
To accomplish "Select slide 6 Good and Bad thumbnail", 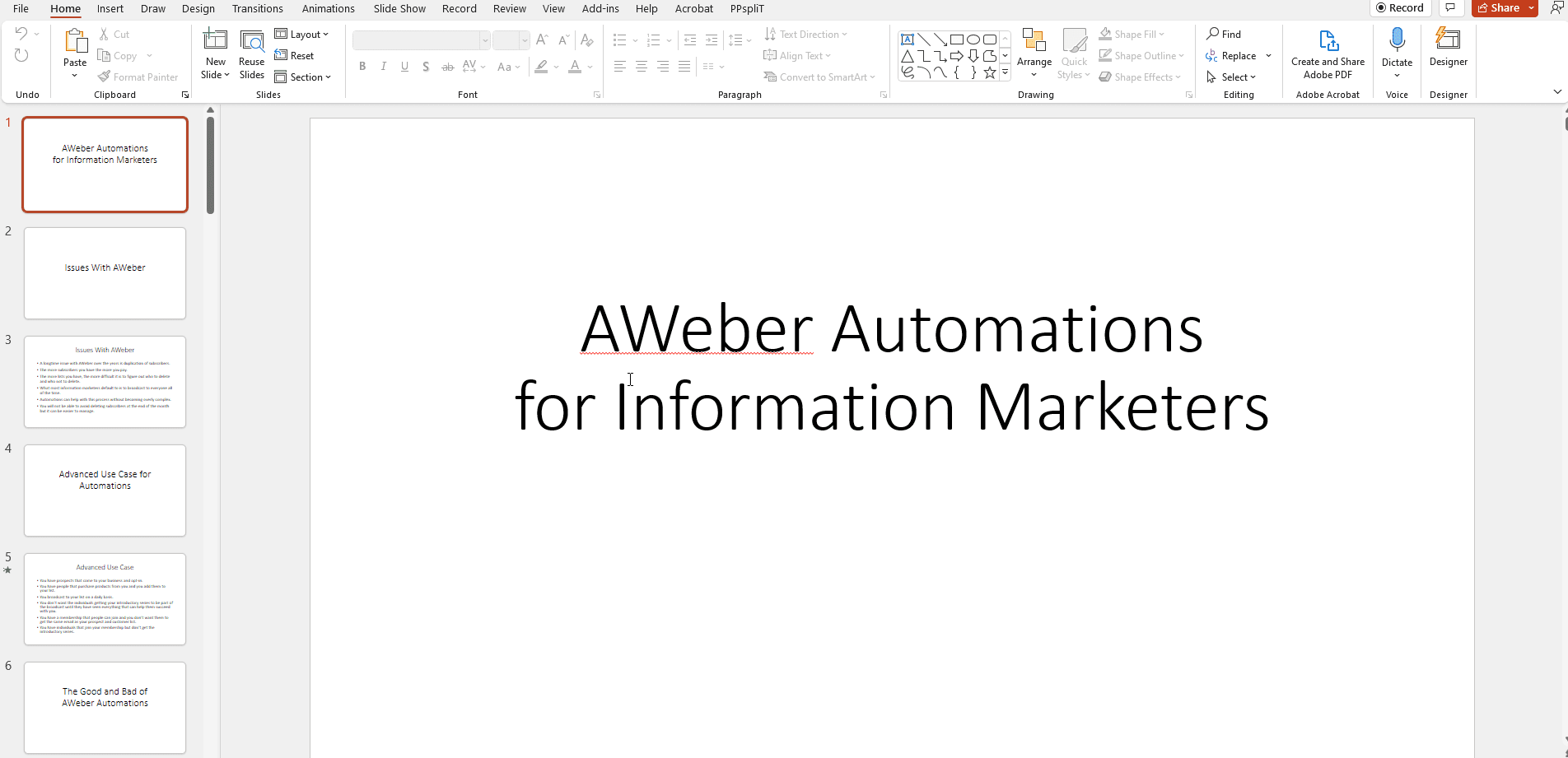I will click(x=105, y=708).
